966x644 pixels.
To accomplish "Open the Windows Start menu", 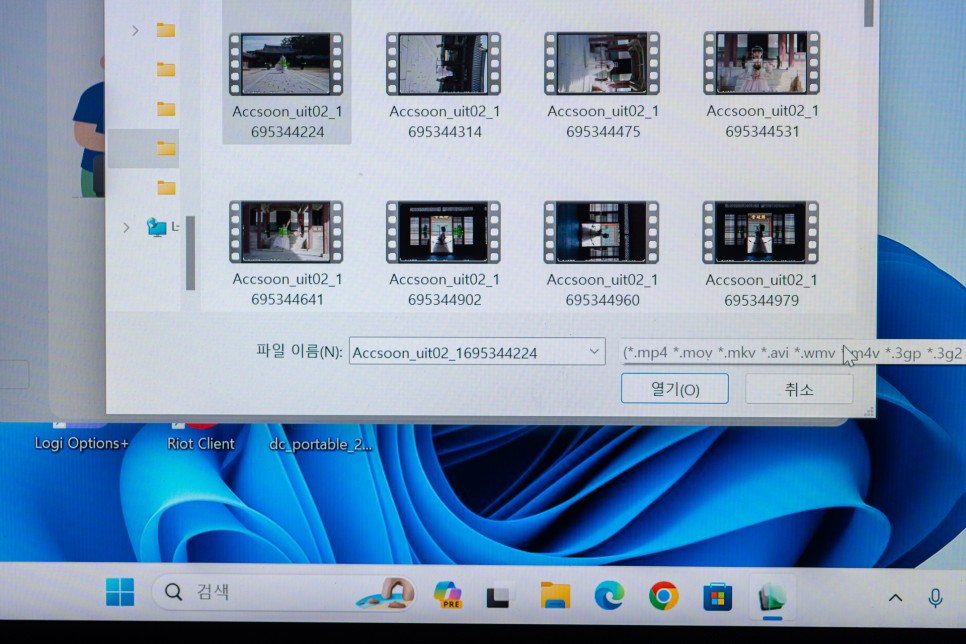I will [120, 592].
